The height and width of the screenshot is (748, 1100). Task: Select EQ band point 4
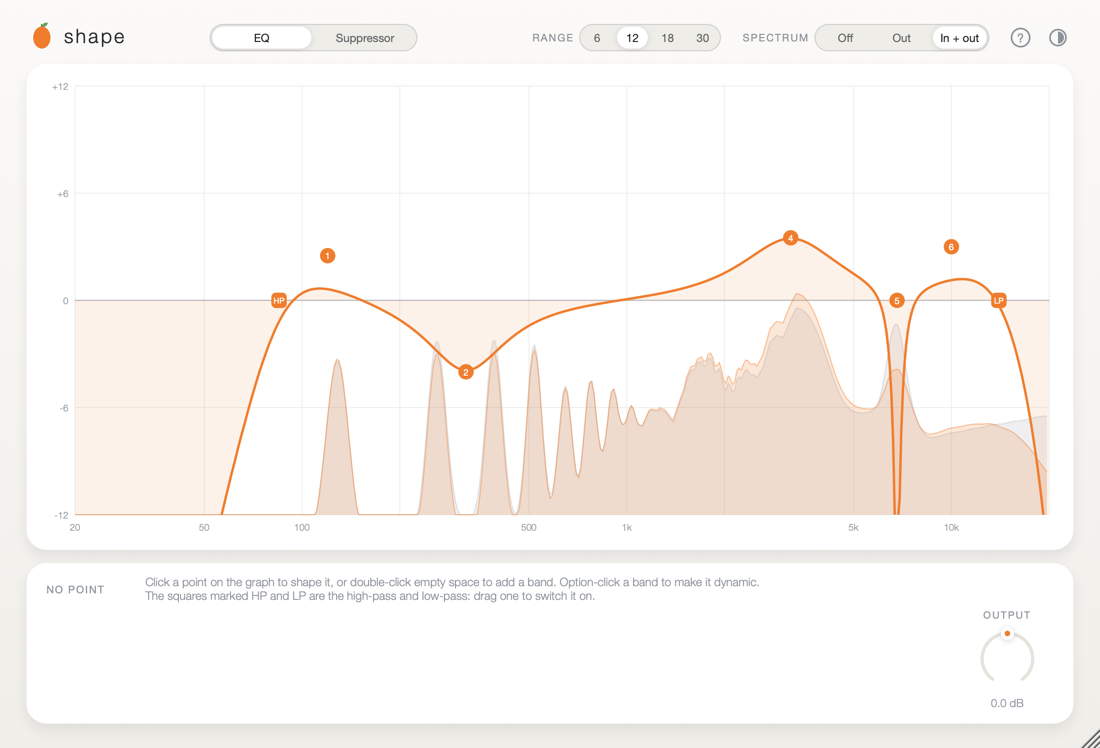[x=791, y=238]
